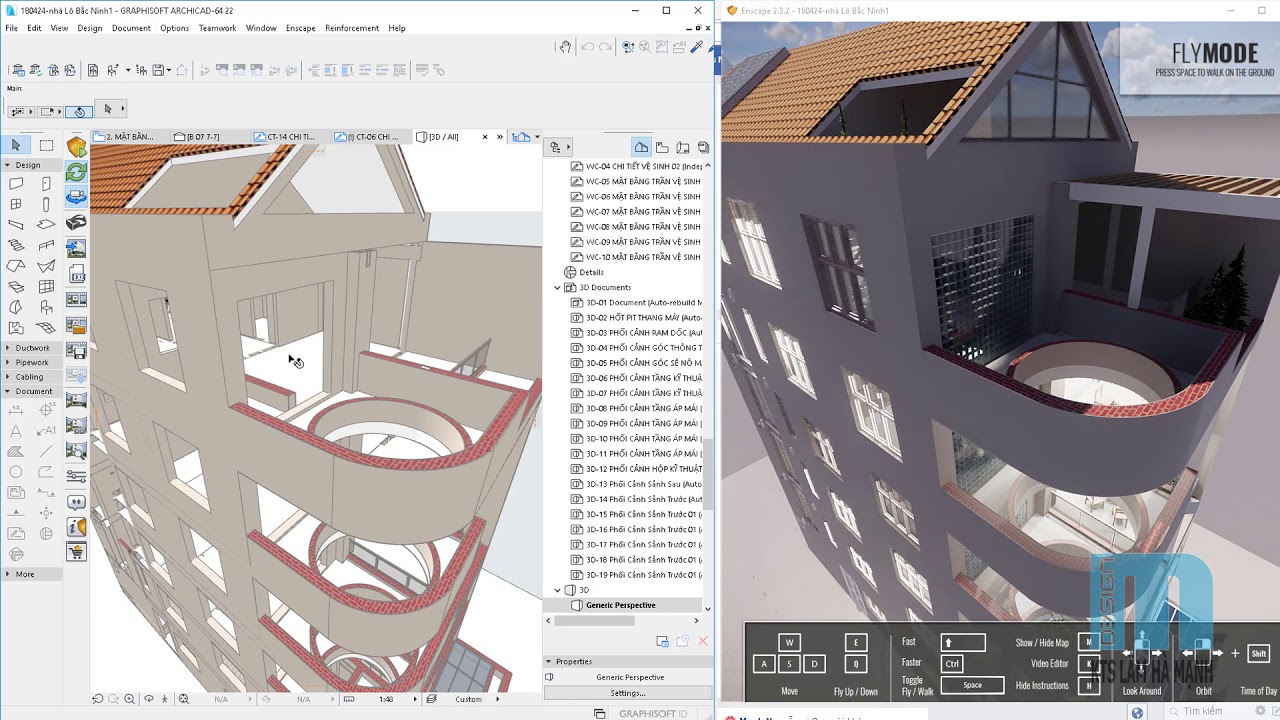
Task: Toggle the magic wand selection button
Action: (x=80, y=111)
